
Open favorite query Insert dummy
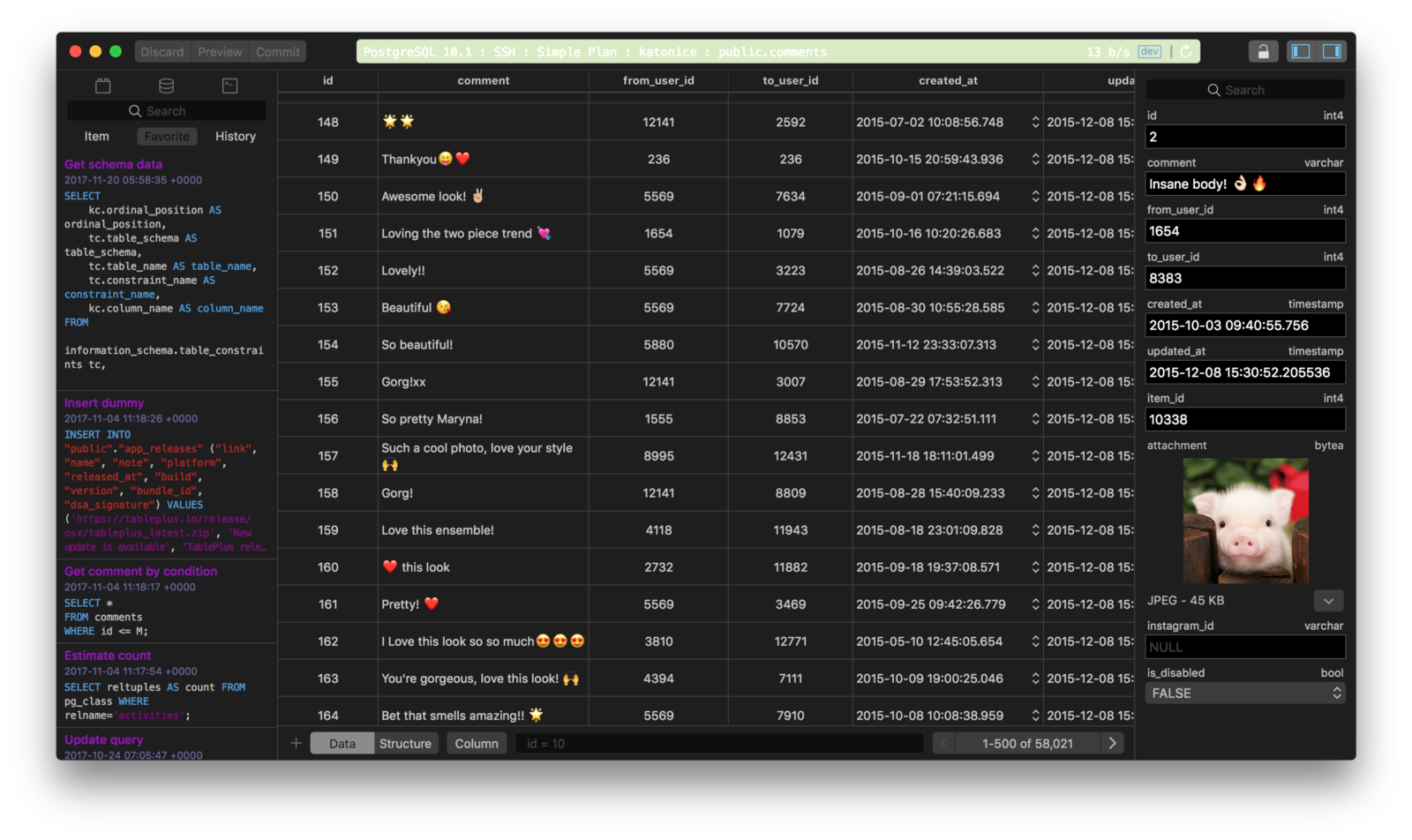coord(104,402)
